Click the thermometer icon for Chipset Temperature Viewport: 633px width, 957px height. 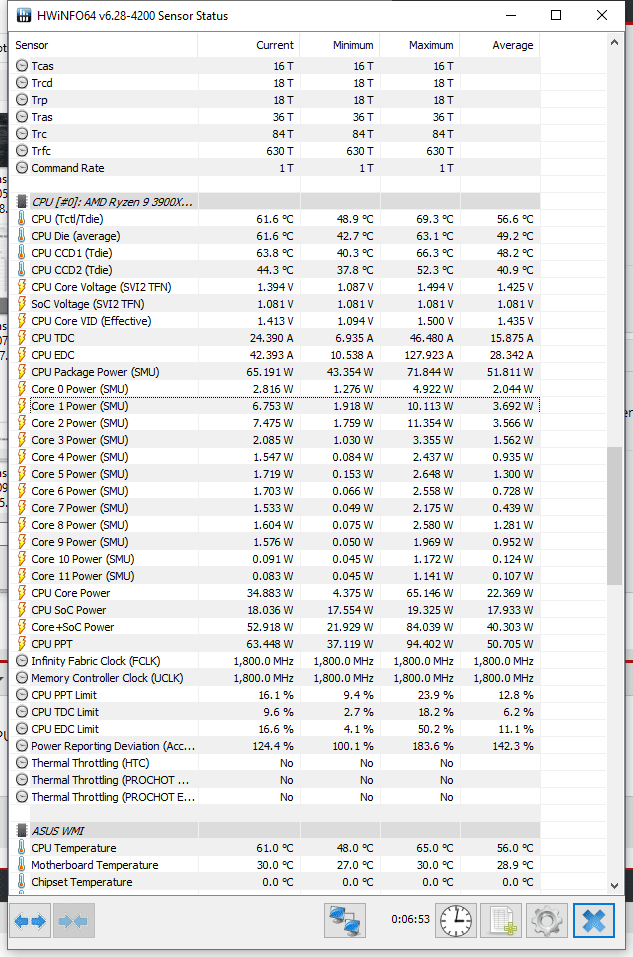[x=21, y=882]
